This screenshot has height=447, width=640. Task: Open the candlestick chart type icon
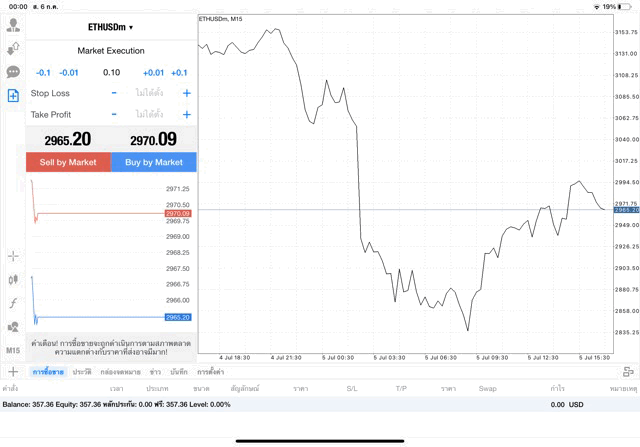pos(13,280)
